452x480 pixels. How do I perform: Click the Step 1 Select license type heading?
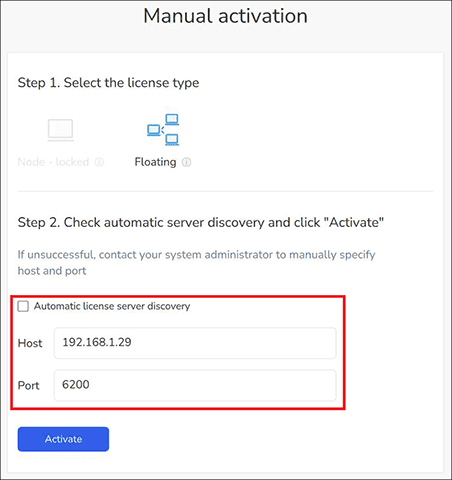tap(108, 83)
